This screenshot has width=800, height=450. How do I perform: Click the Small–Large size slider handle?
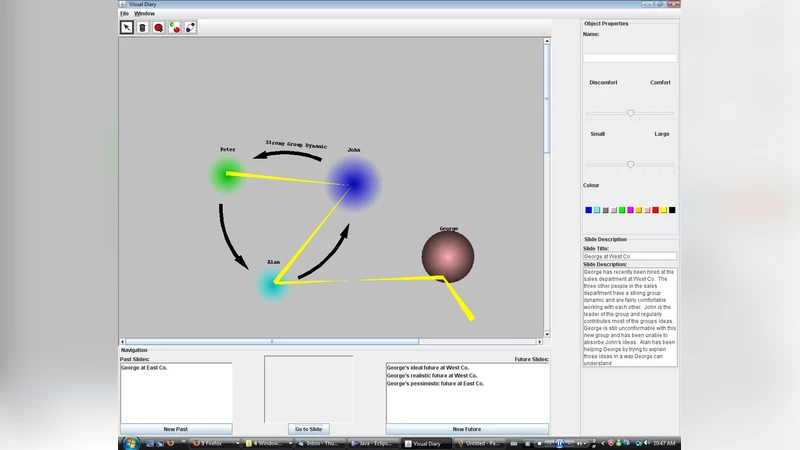click(x=631, y=164)
